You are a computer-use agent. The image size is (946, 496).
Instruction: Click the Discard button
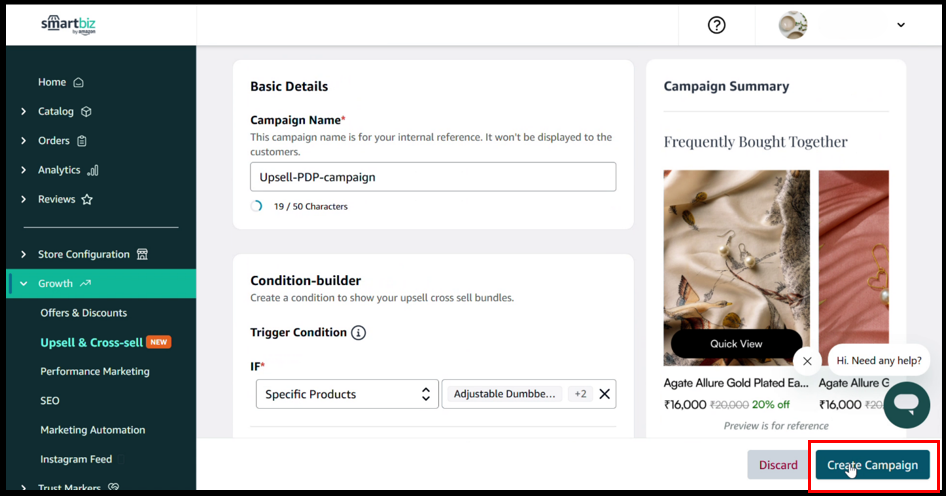(777, 465)
